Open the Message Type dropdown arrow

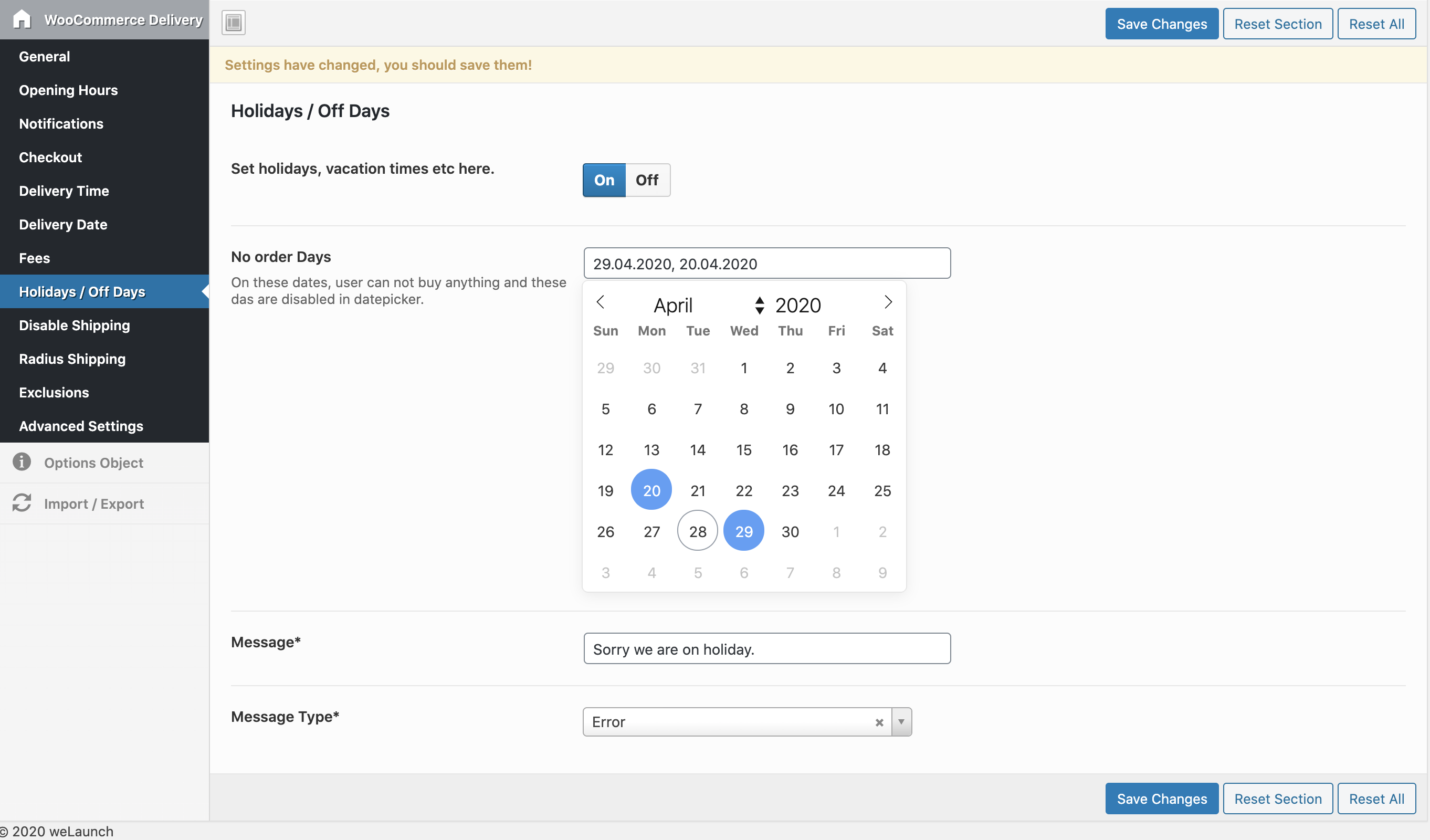(x=901, y=722)
